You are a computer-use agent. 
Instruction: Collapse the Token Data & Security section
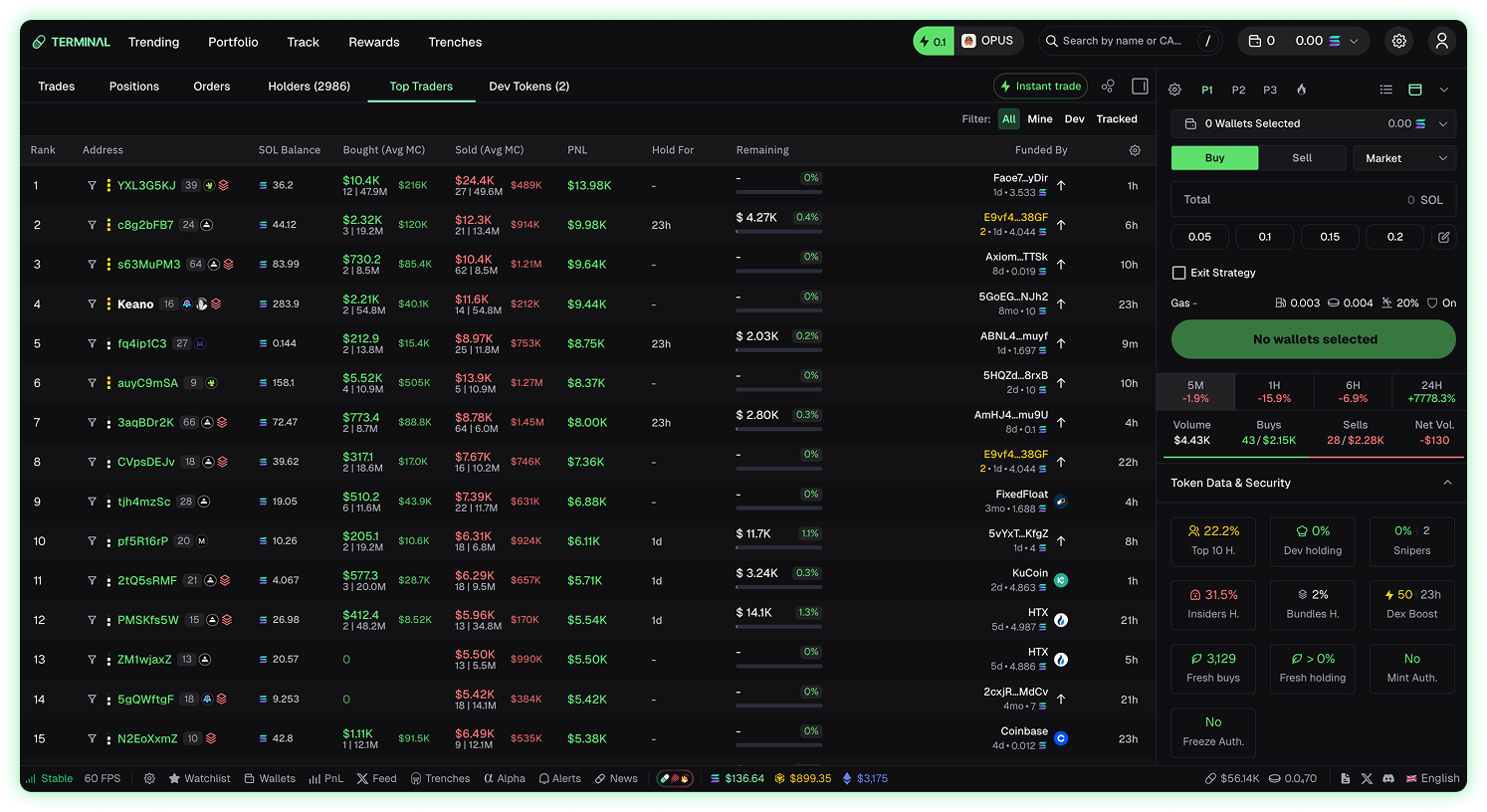tap(1447, 483)
